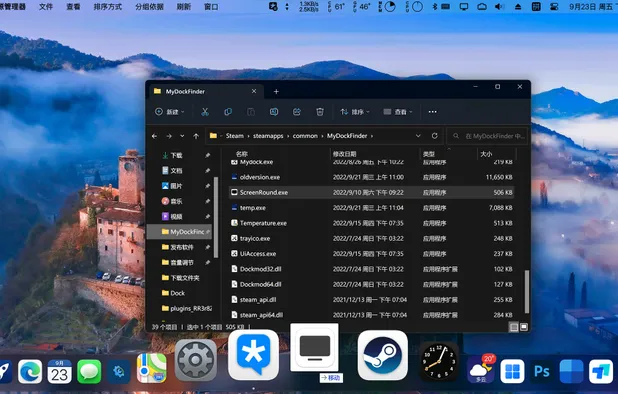Sort by the 修改日期 column header
Image resolution: width=618 pixels, height=394 pixels.
344,154
